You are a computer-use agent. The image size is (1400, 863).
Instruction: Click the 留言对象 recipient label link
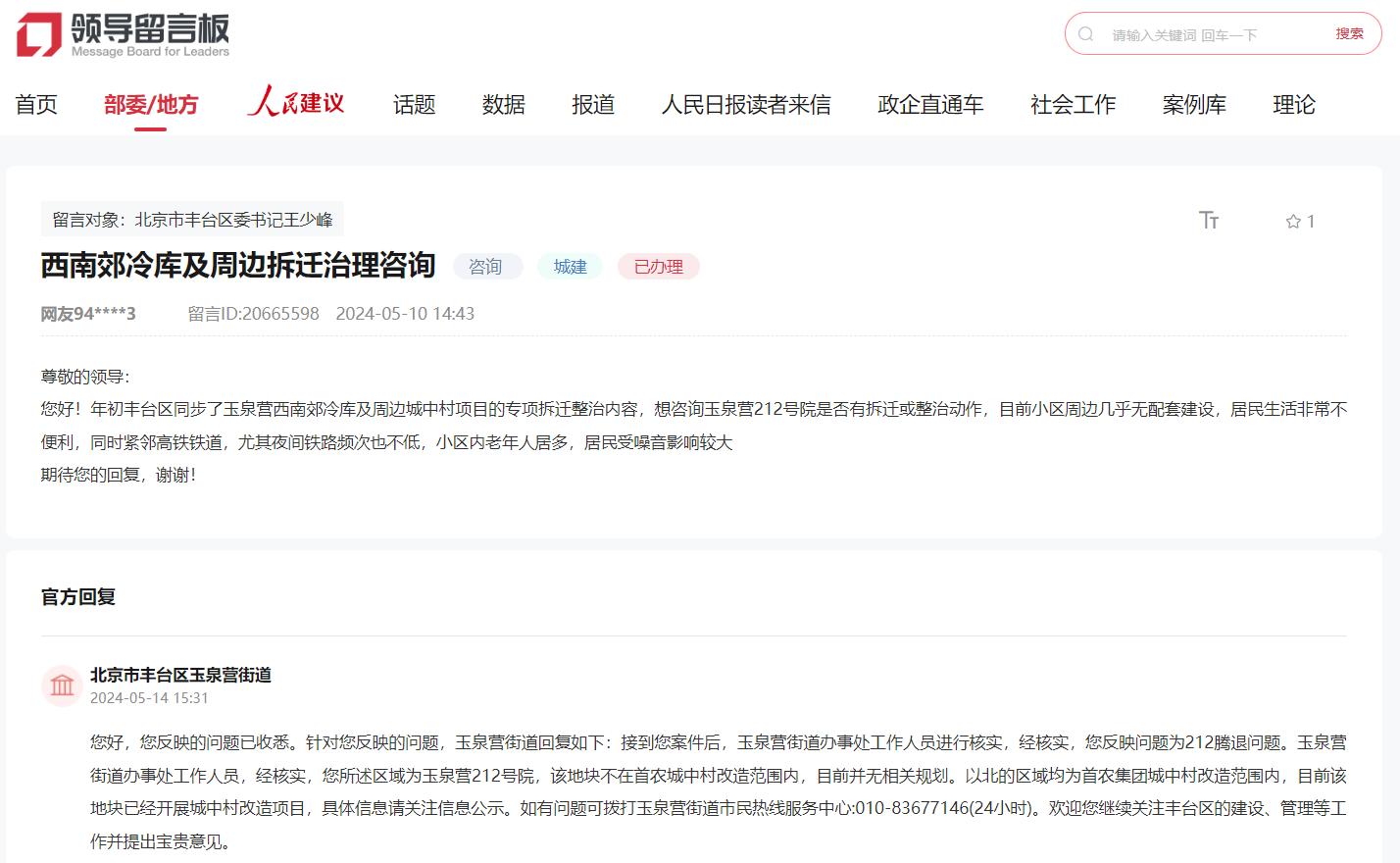click(192, 220)
